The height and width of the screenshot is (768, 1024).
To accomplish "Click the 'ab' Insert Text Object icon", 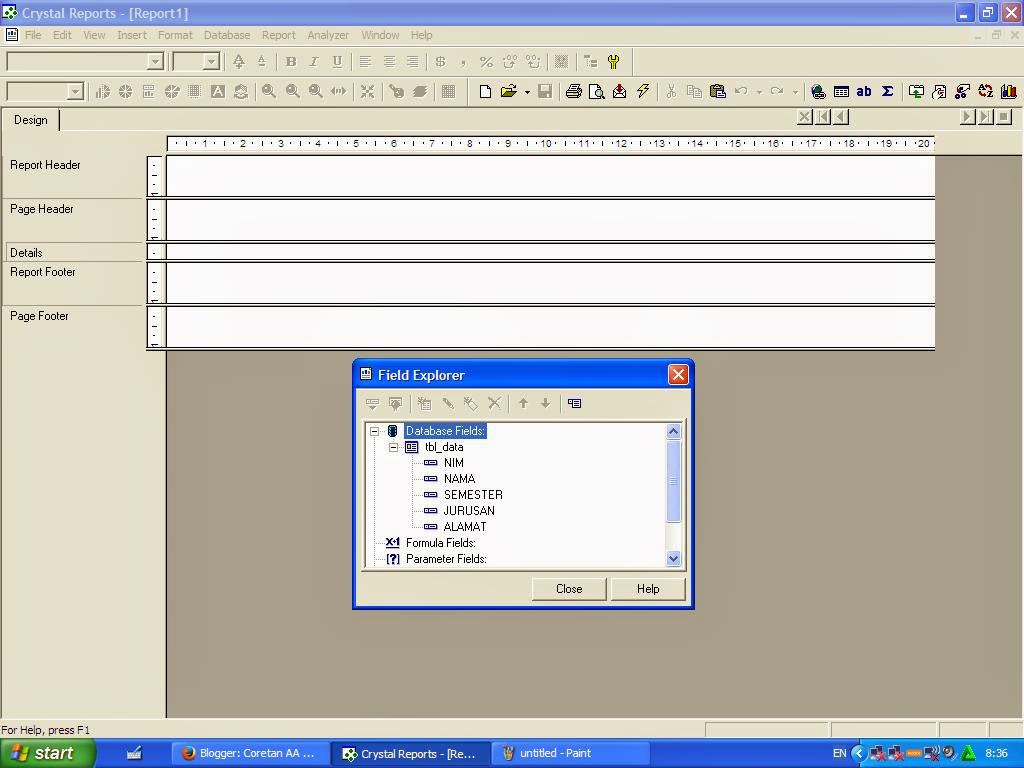I will [x=864, y=91].
